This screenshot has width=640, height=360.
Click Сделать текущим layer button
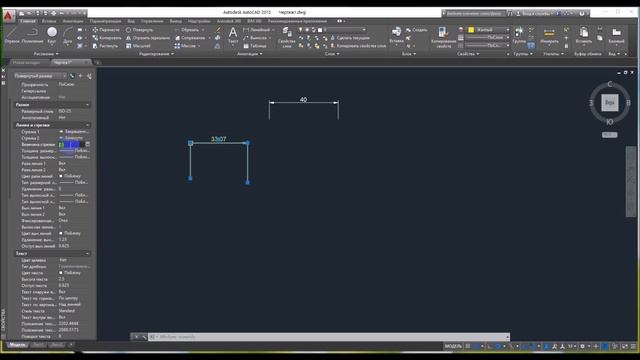click(350, 38)
